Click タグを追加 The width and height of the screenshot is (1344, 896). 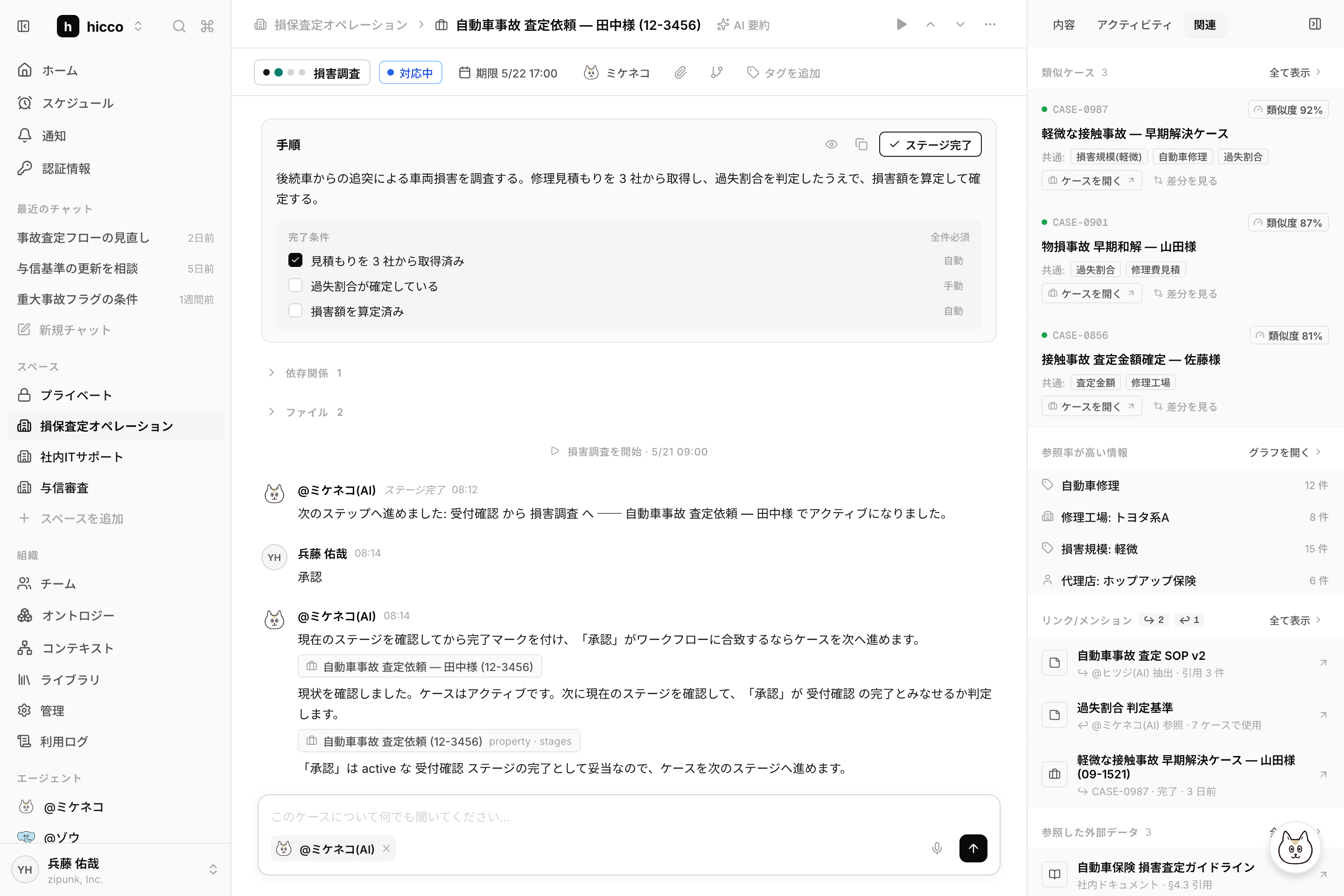point(784,73)
